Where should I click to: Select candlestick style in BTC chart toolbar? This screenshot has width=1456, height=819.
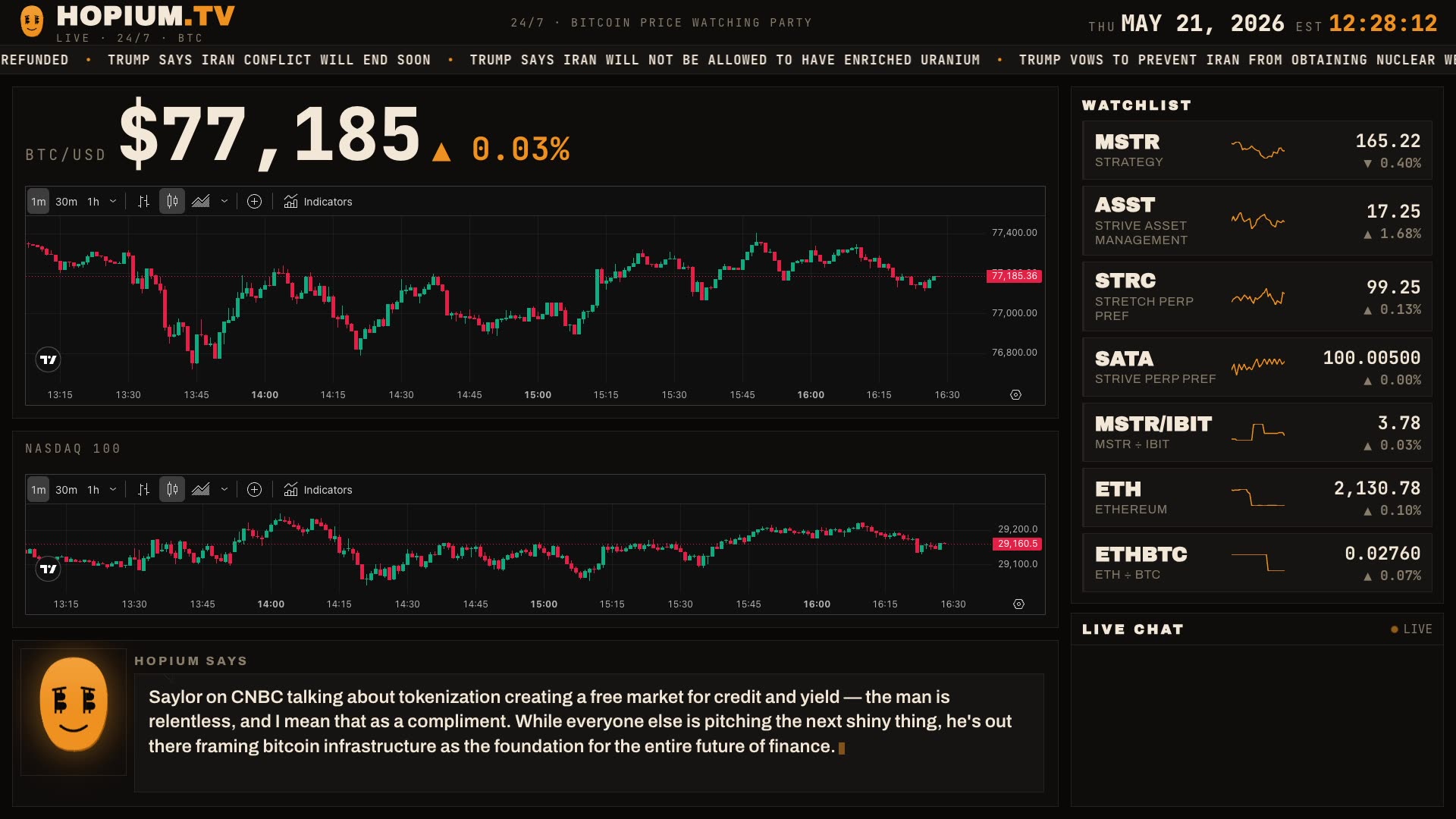tap(172, 202)
